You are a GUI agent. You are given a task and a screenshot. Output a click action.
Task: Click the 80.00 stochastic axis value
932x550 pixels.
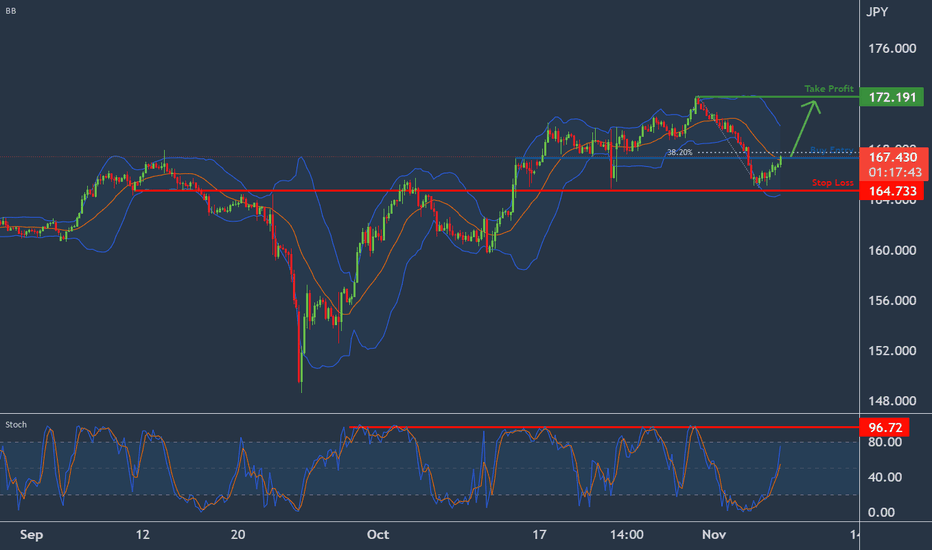tap(885, 442)
